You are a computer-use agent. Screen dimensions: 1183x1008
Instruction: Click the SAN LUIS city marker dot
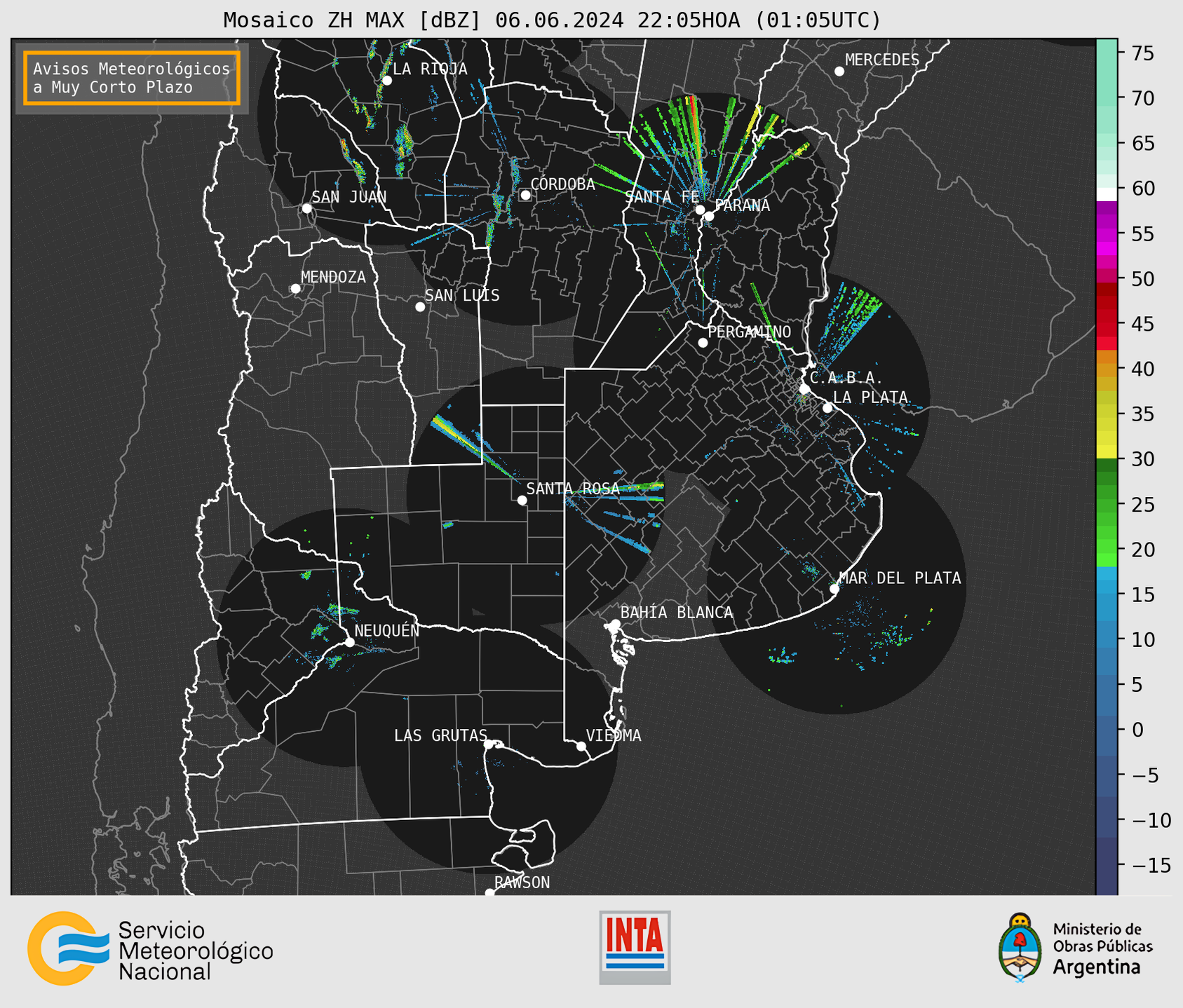[x=420, y=307]
